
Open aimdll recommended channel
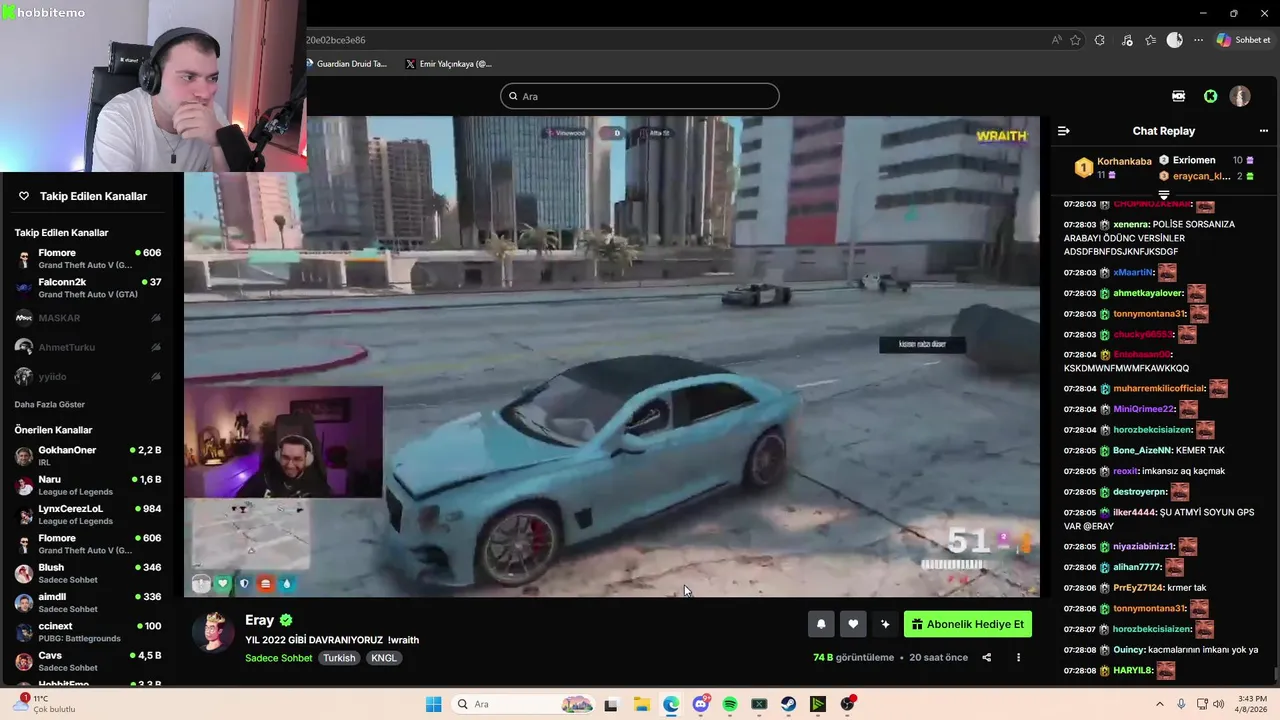(88, 602)
